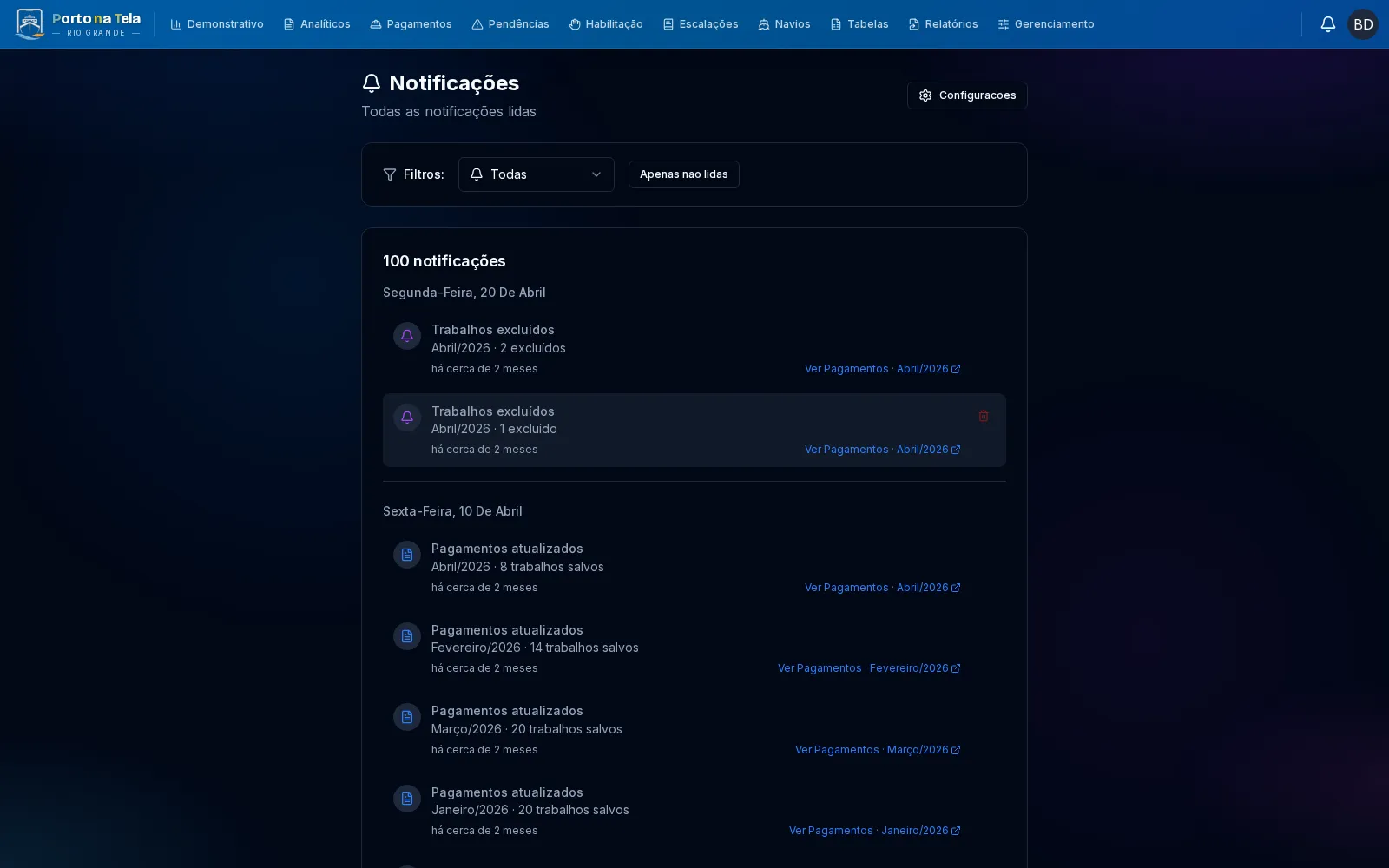The height and width of the screenshot is (868, 1389).
Task: Navigate to Escalações
Action: click(x=701, y=24)
